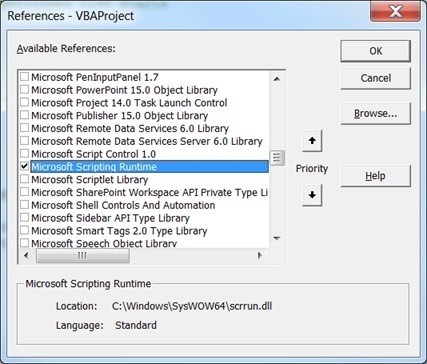The height and width of the screenshot is (364, 427).
Task: Select Microsoft PowerPoint 15.0 Object Library text
Action: pyautogui.click(x=124, y=90)
